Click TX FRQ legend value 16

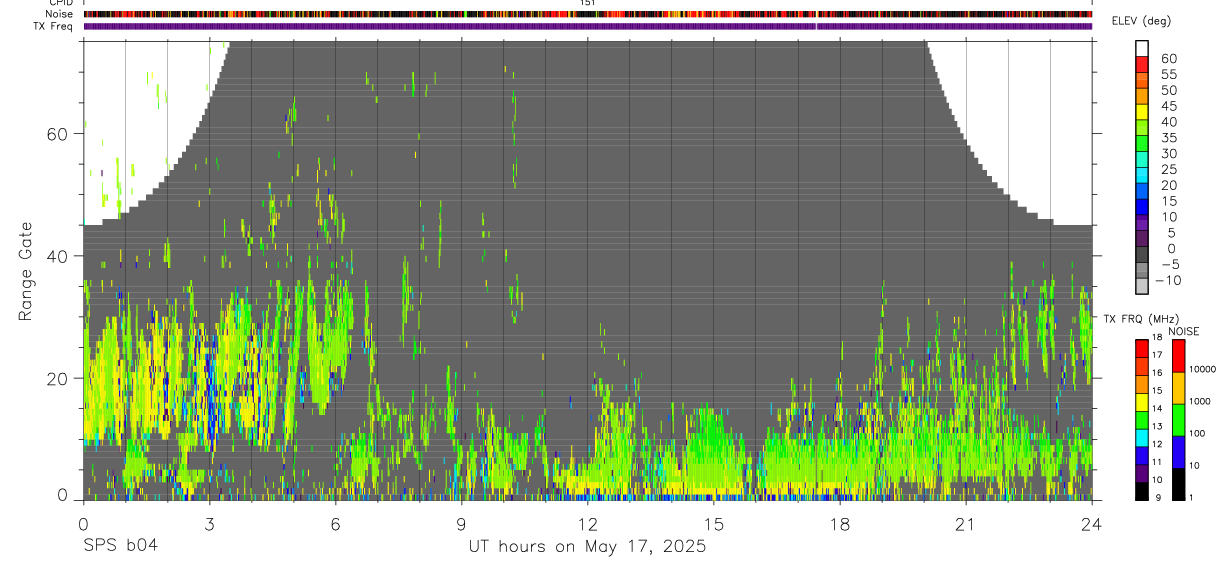(x=1158, y=373)
